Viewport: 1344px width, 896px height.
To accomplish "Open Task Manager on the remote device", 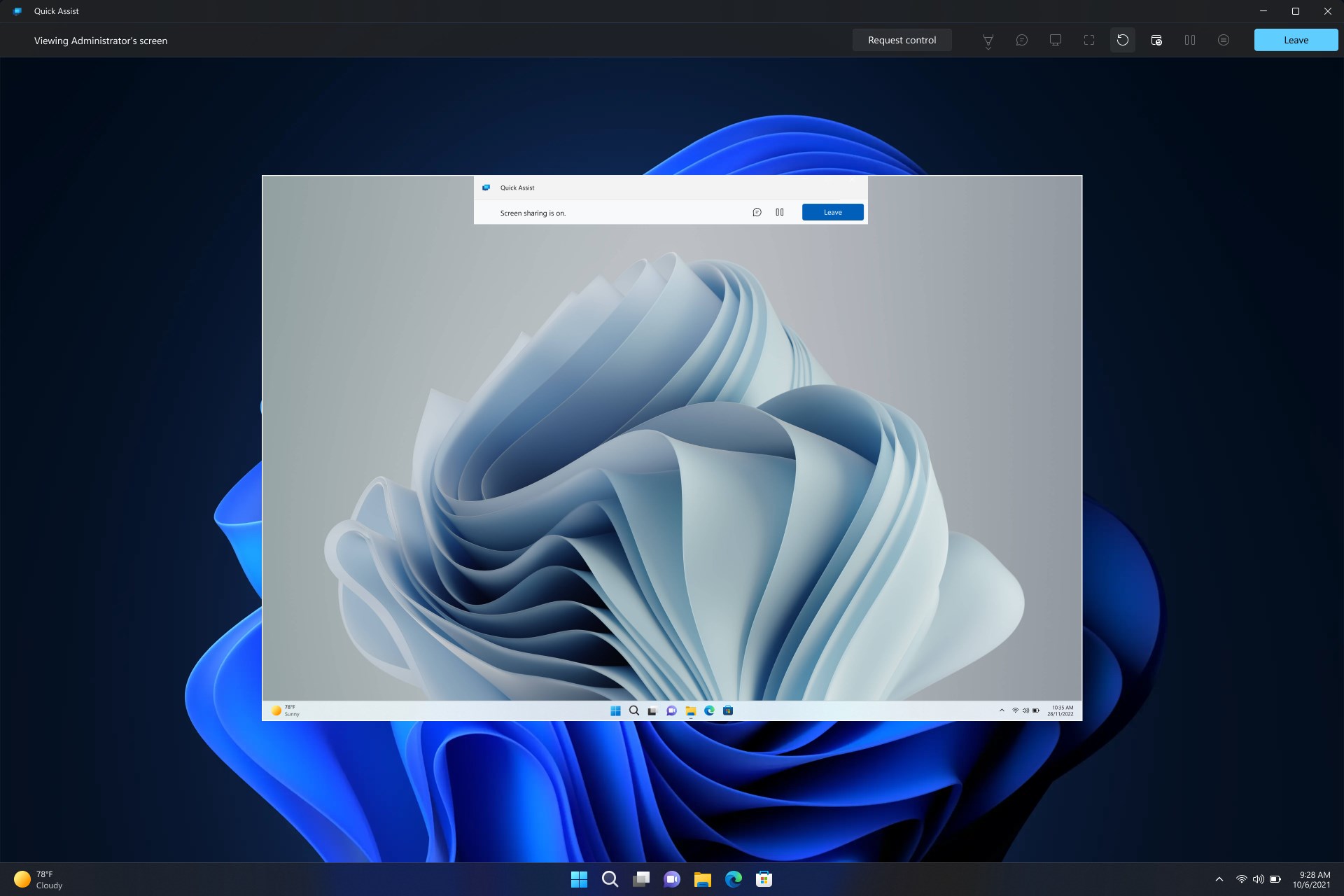I will pyautogui.click(x=1156, y=40).
